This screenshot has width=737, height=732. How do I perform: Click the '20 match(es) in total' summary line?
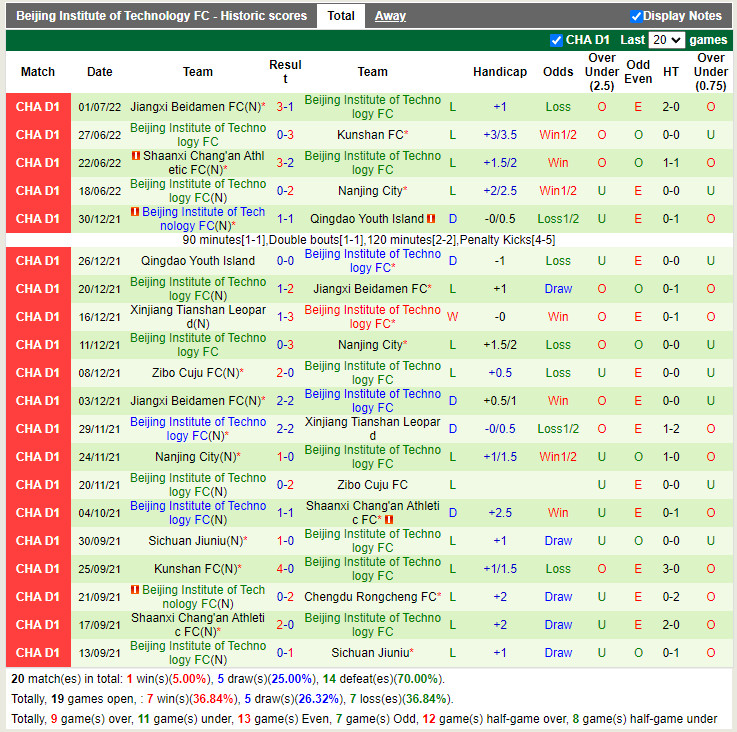[228, 679]
